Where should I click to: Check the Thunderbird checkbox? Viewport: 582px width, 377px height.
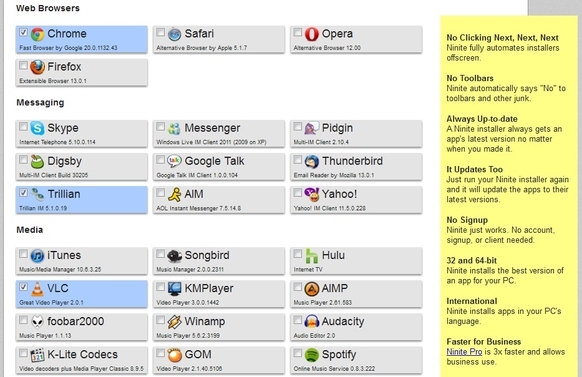click(x=298, y=160)
